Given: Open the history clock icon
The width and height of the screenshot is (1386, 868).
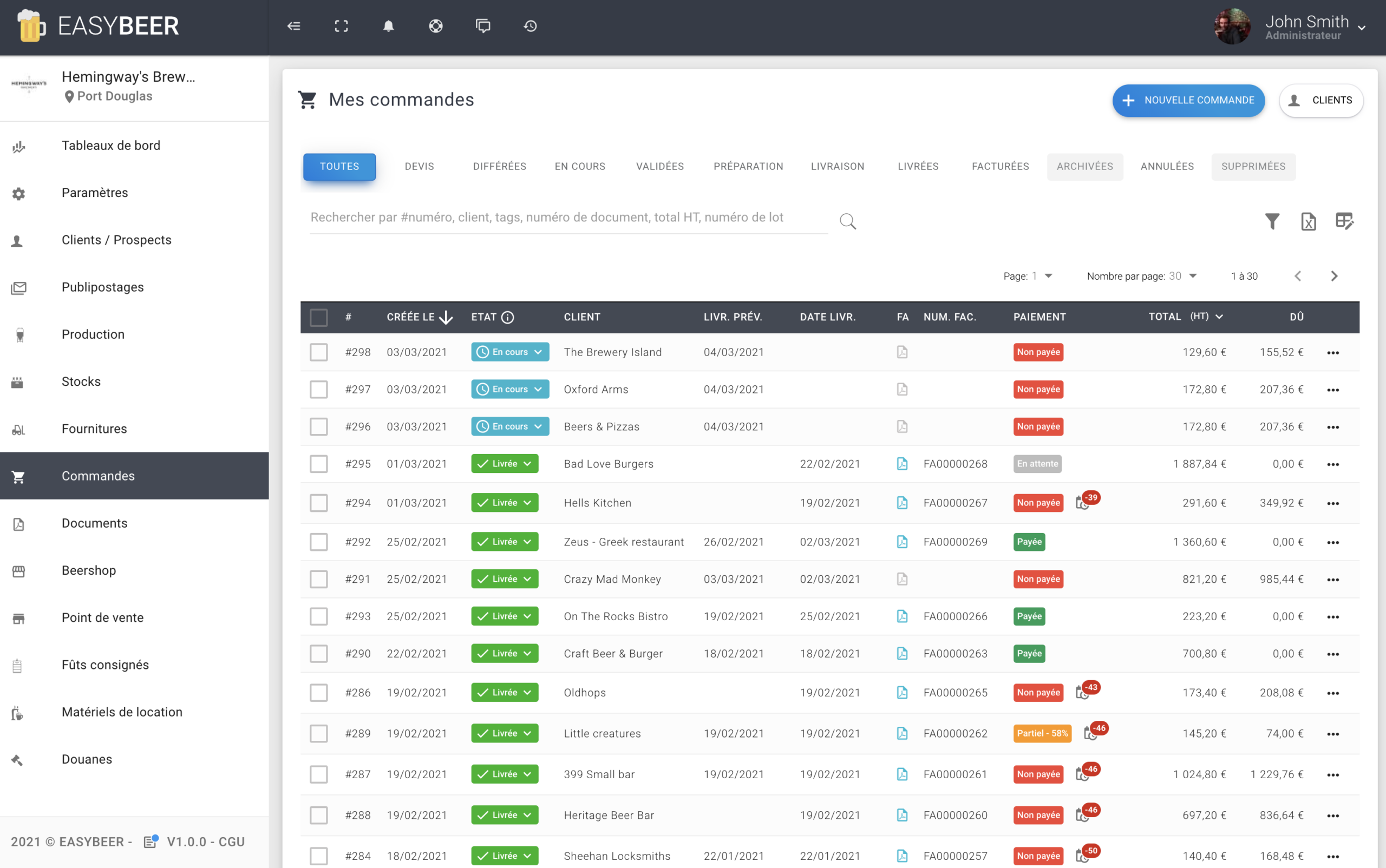Looking at the screenshot, I should point(529,26).
